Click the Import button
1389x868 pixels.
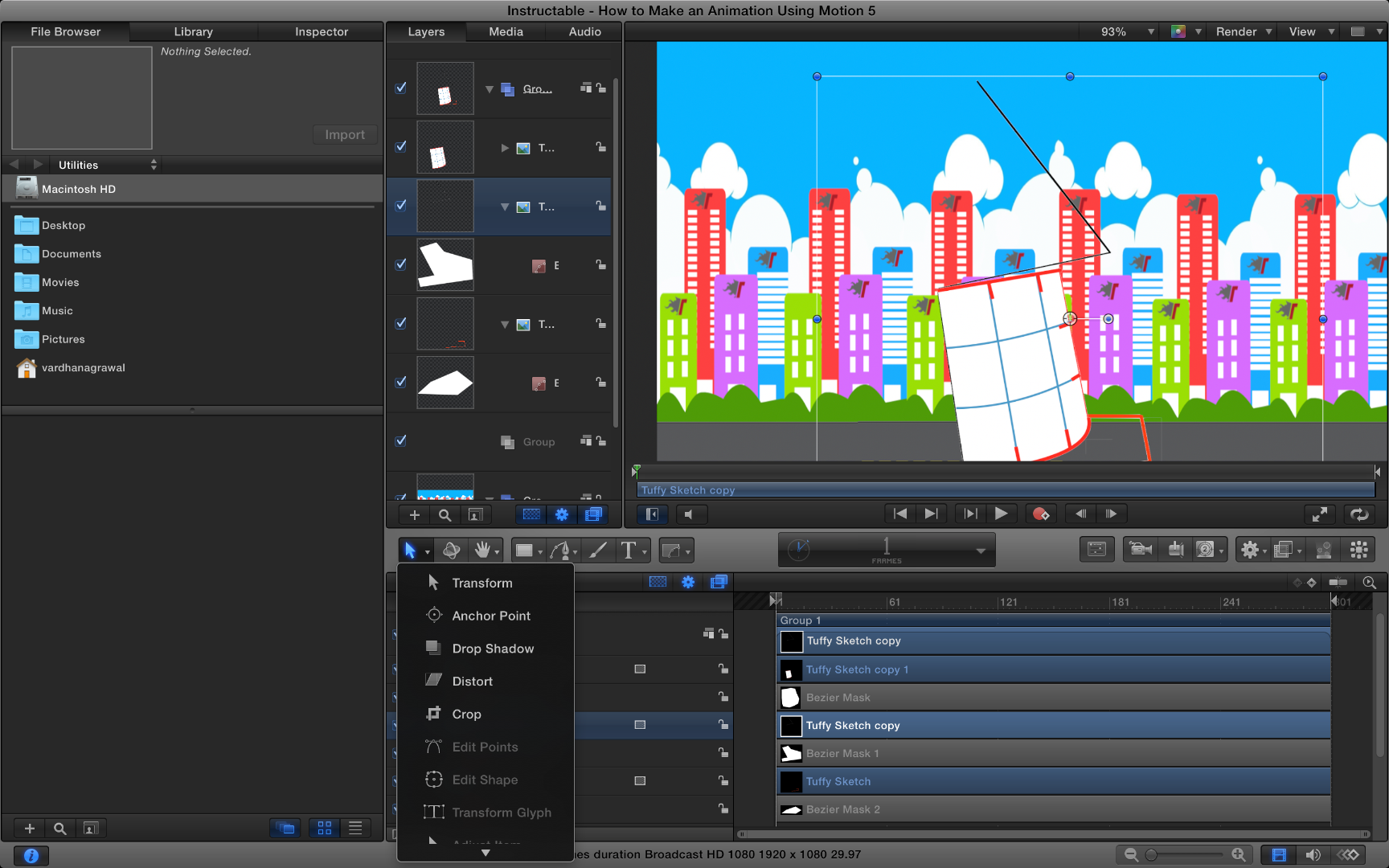coord(345,134)
